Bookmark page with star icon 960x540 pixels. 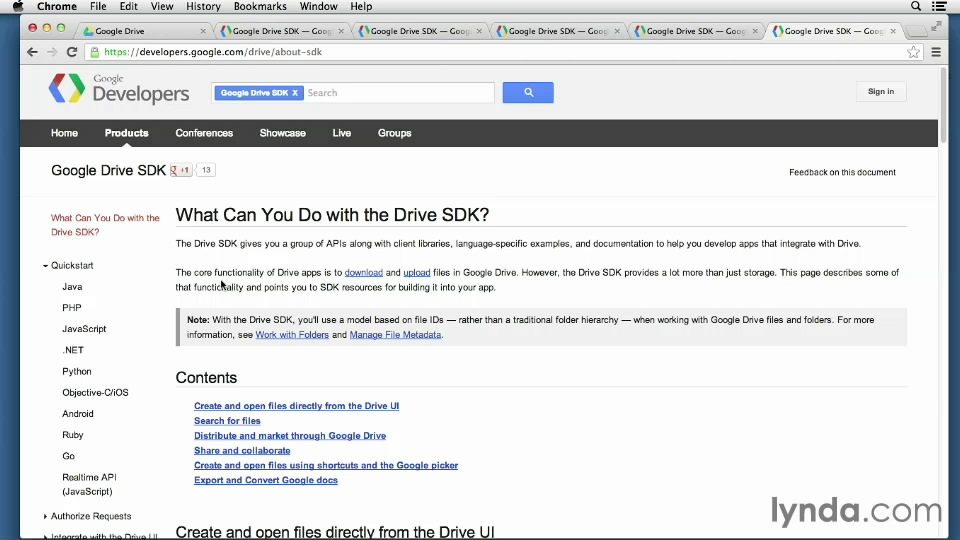point(913,52)
